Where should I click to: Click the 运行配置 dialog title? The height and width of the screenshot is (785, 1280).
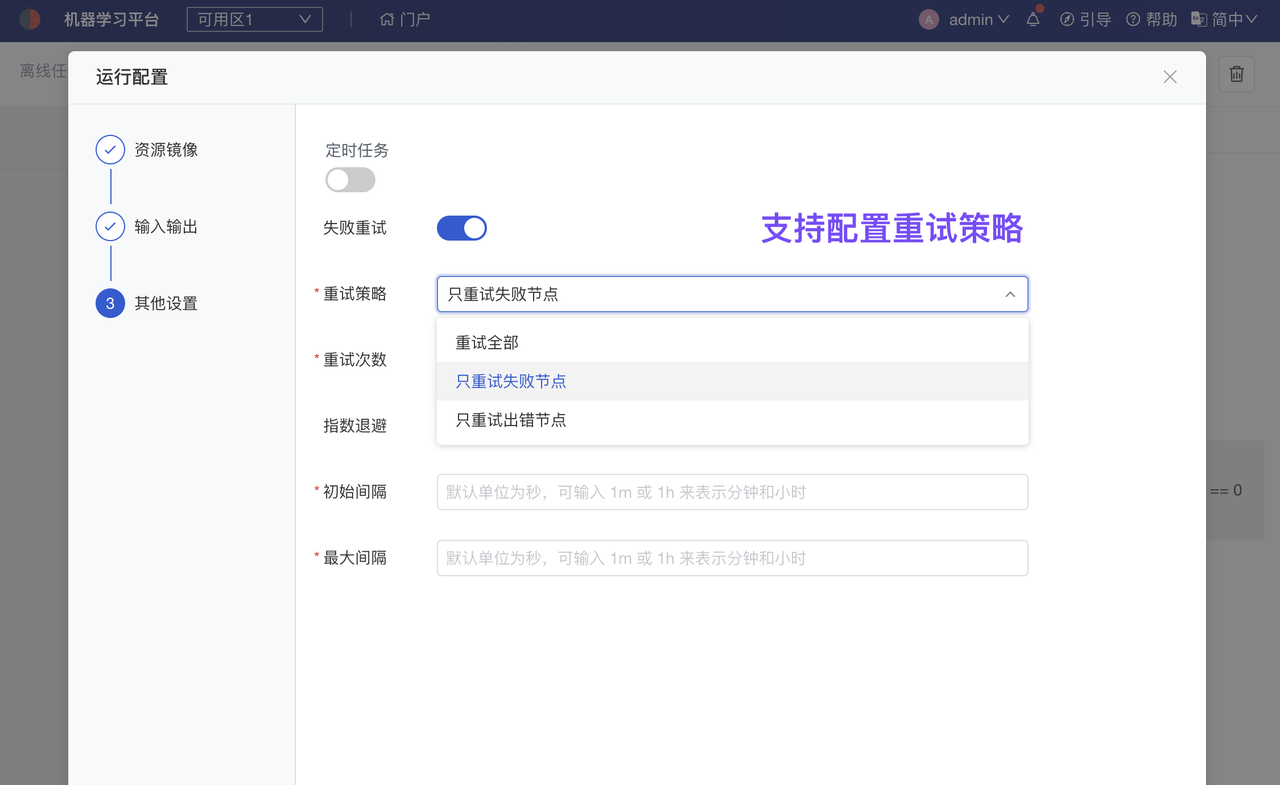point(132,77)
